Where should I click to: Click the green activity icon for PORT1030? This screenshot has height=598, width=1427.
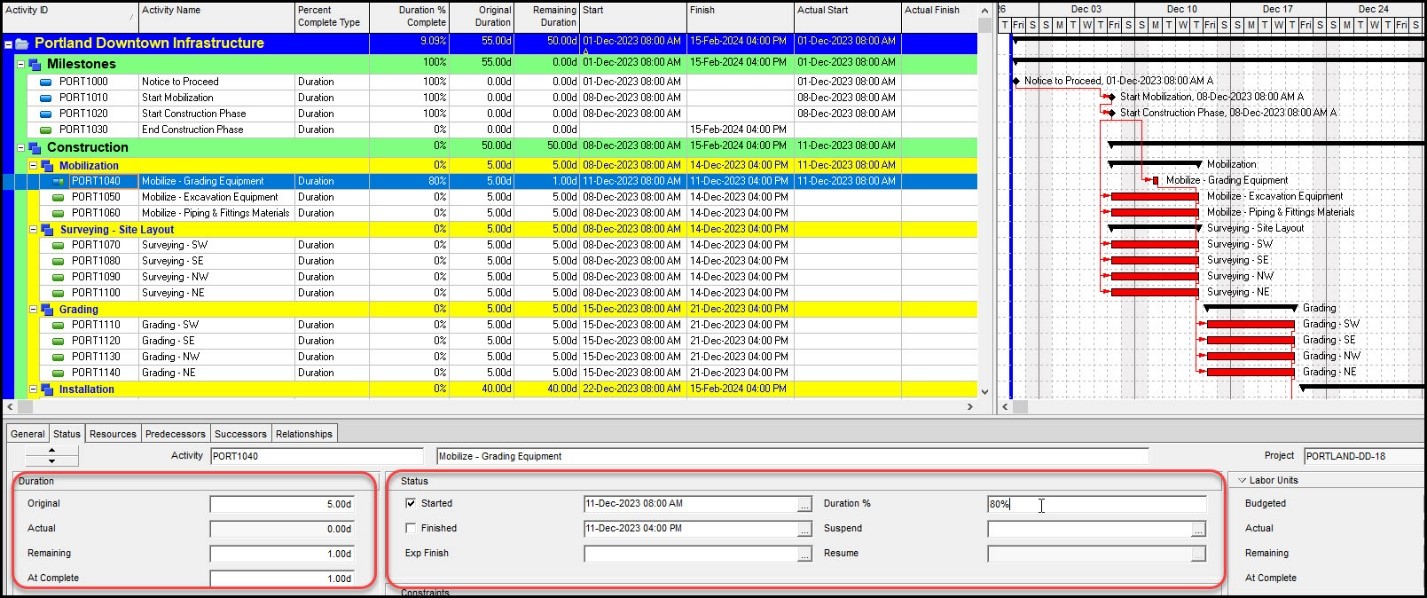point(46,130)
